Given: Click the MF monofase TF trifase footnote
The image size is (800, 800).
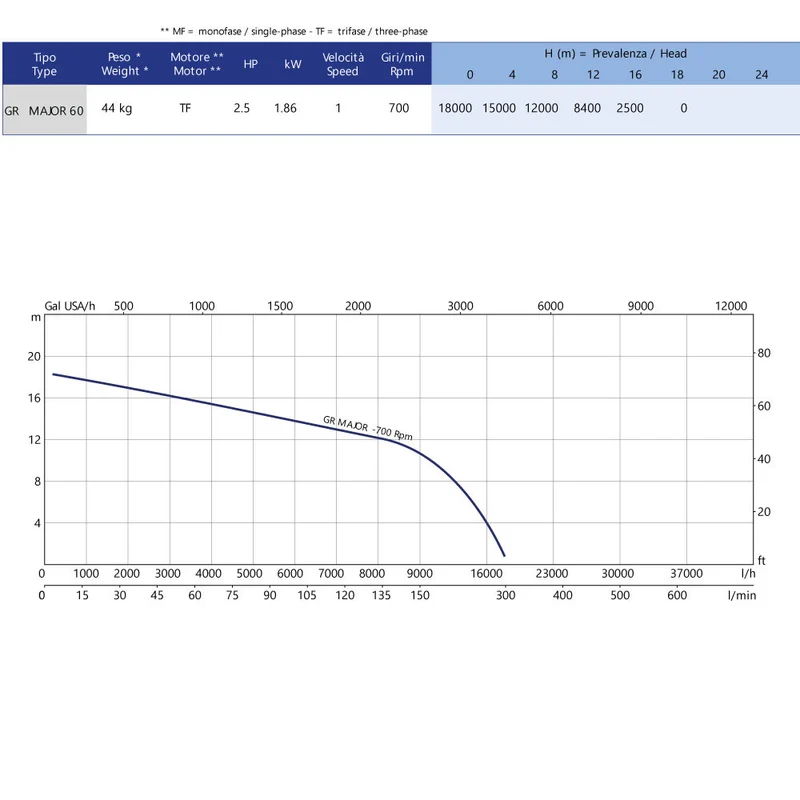Looking at the screenshot, I should point(294,31).
